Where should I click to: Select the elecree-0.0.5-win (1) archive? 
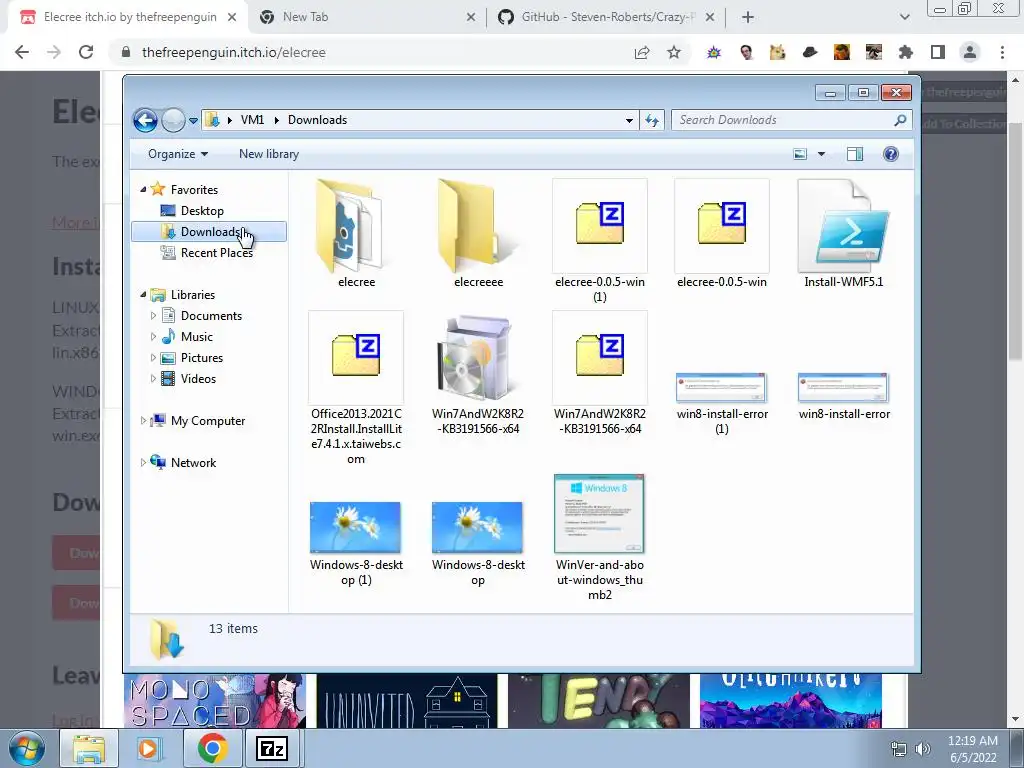tap(600, 240)
